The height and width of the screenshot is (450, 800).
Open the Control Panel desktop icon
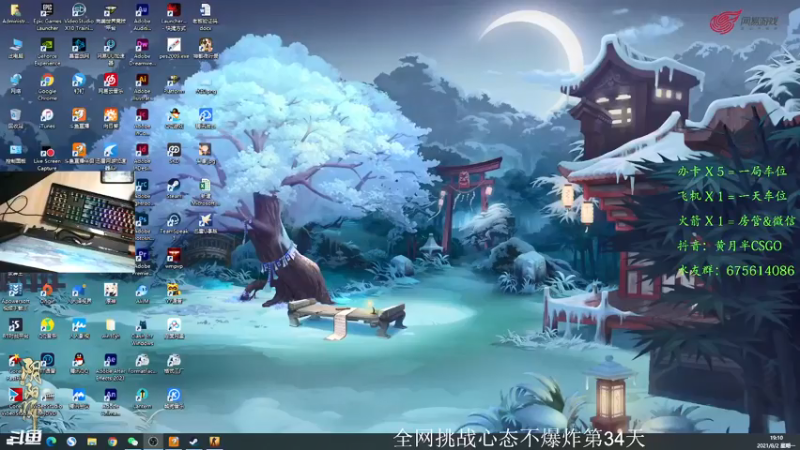pyautogui.click(x=15, y=153)
